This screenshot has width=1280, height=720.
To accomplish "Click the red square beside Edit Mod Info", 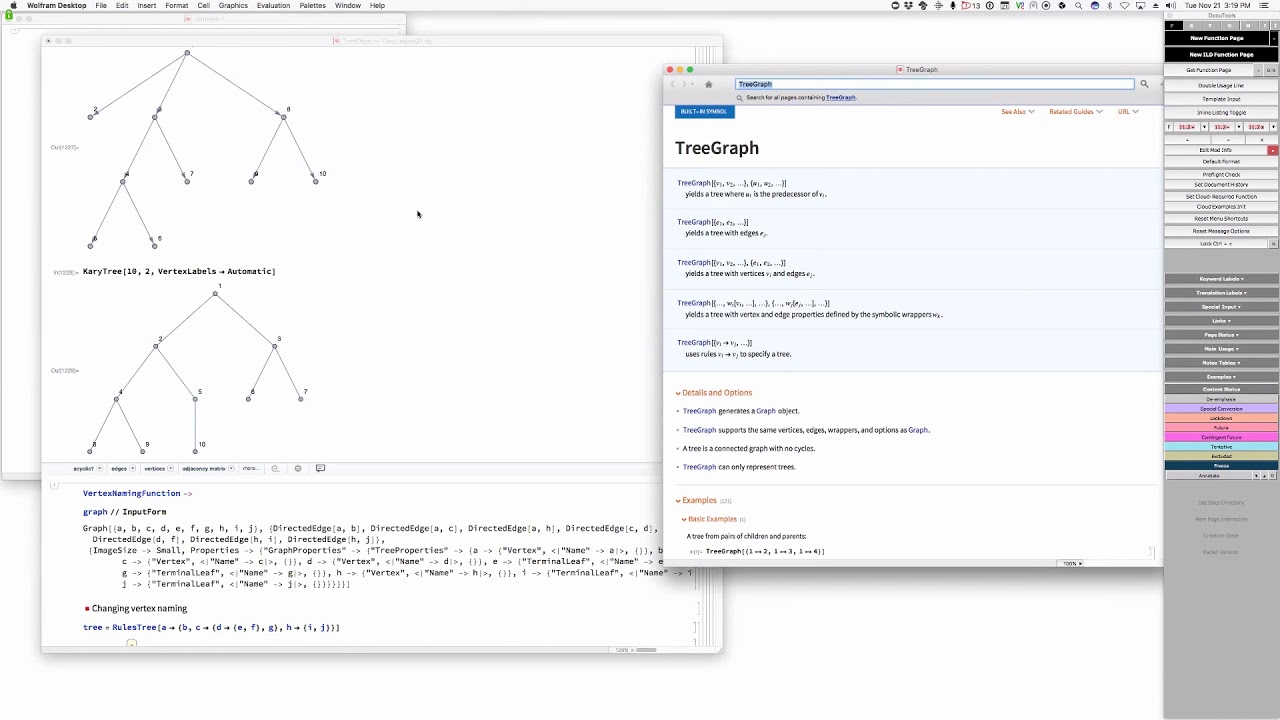I will click(1273, 150).
